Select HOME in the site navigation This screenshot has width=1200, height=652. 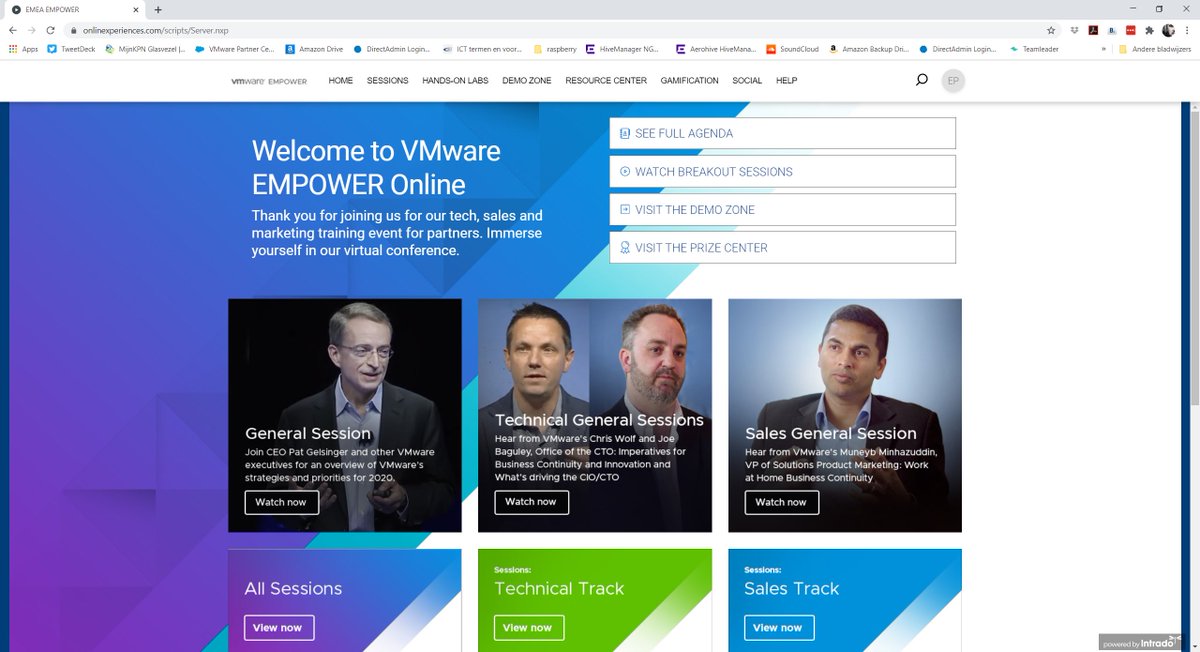[341, 81]
